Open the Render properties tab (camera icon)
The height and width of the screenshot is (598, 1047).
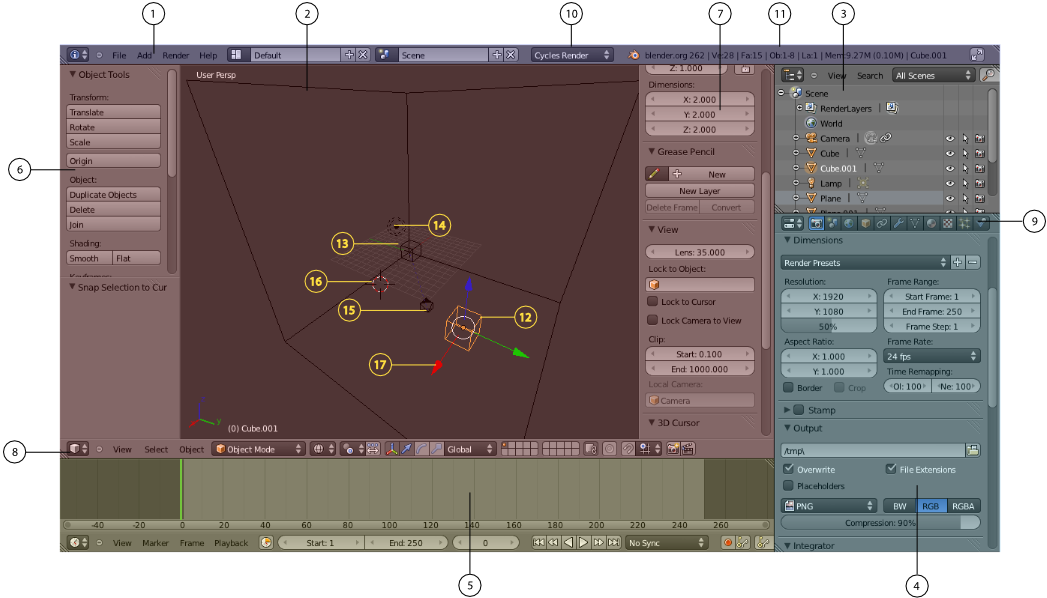816,224
